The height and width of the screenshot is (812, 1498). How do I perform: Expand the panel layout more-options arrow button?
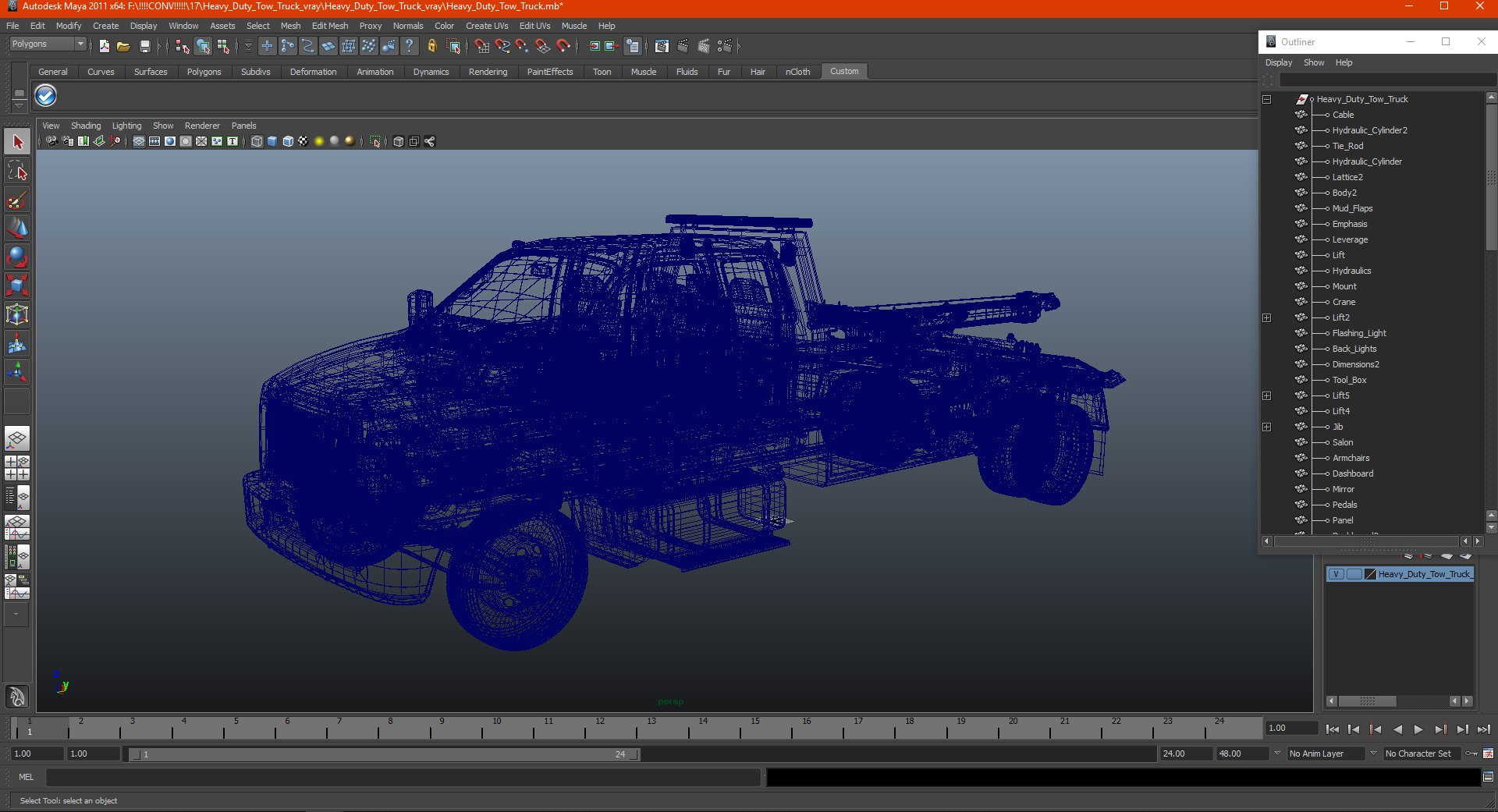click(x=16, y=614)
